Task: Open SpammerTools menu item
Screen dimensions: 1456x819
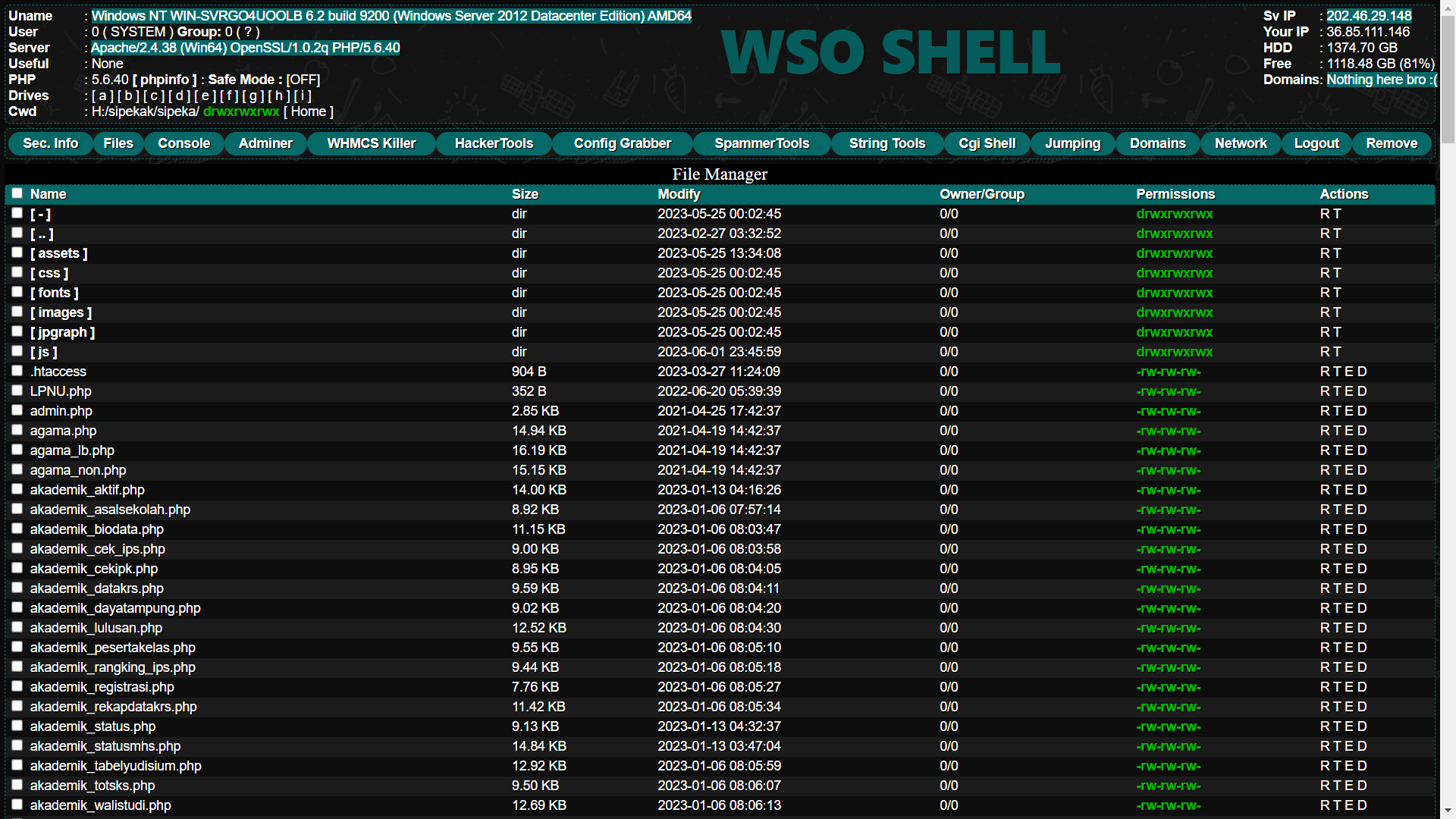Action: (762, 143)
